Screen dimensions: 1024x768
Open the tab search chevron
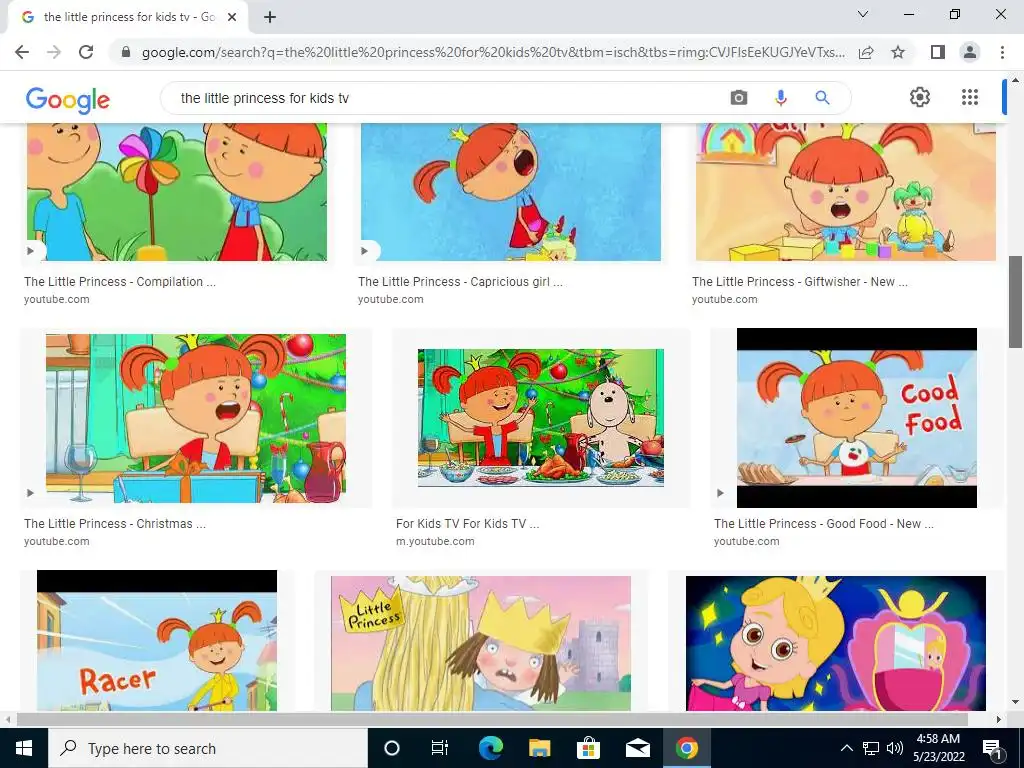(x=863, y=14)
